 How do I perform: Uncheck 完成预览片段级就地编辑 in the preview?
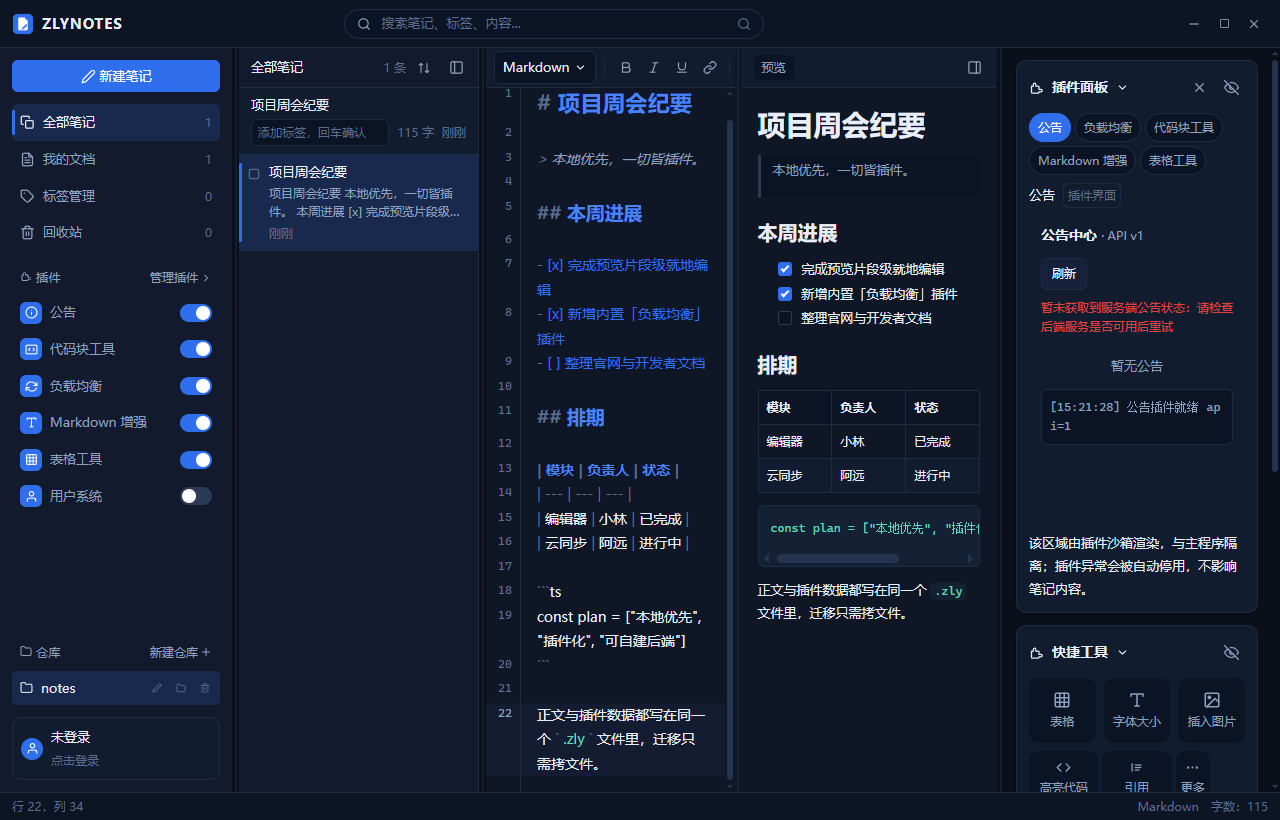coord(785,269)
